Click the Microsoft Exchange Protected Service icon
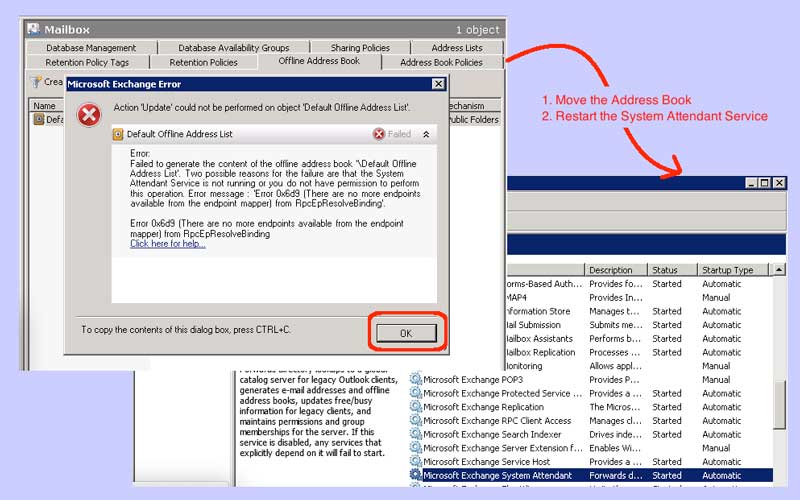Viewport: 800px width, 500px height. (416, 393)
